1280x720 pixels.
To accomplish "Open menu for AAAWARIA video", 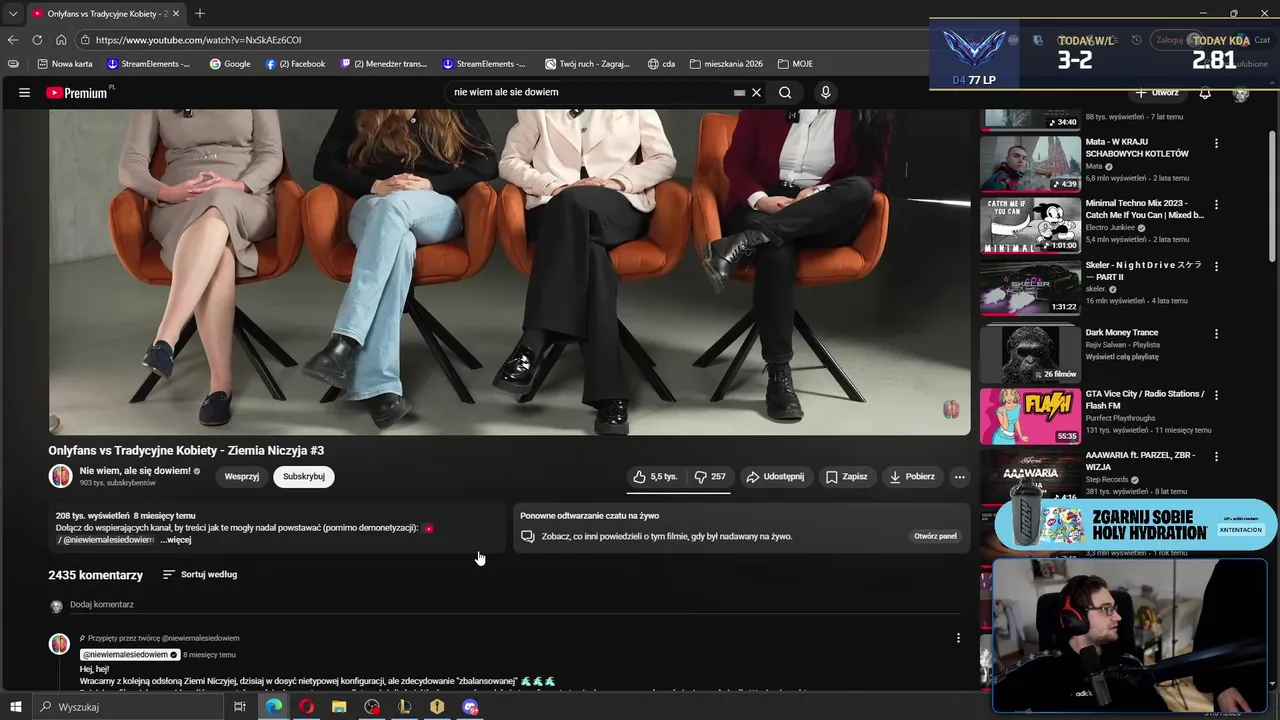I will 1216,457.
